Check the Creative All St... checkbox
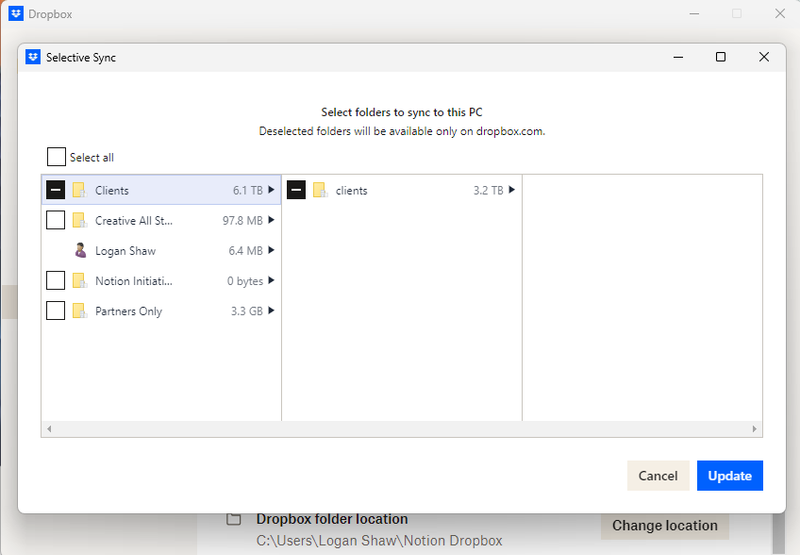Viewport: 800px width, 555px height. point(56,220)
